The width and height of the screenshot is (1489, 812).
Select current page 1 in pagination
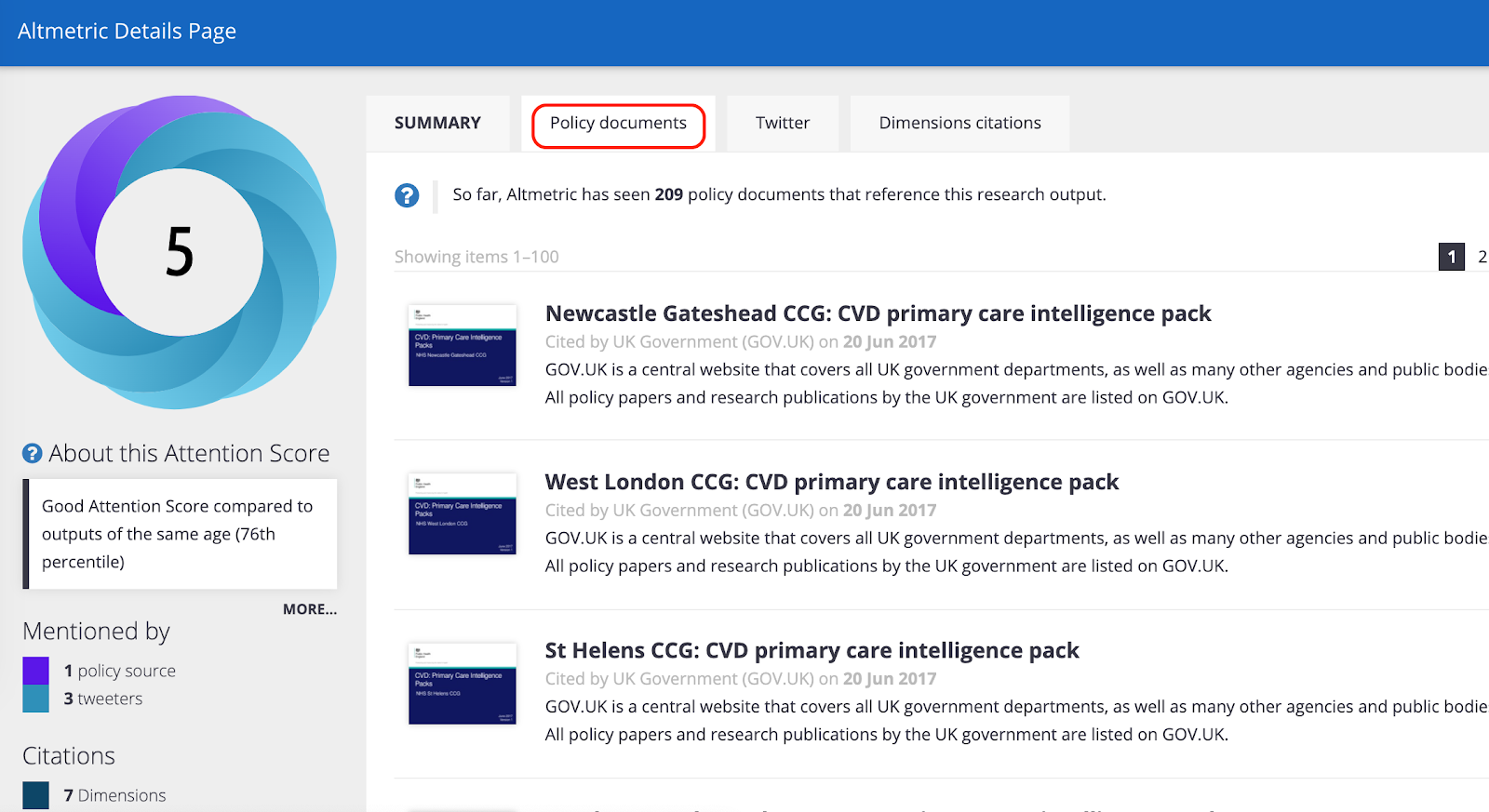1451,257
